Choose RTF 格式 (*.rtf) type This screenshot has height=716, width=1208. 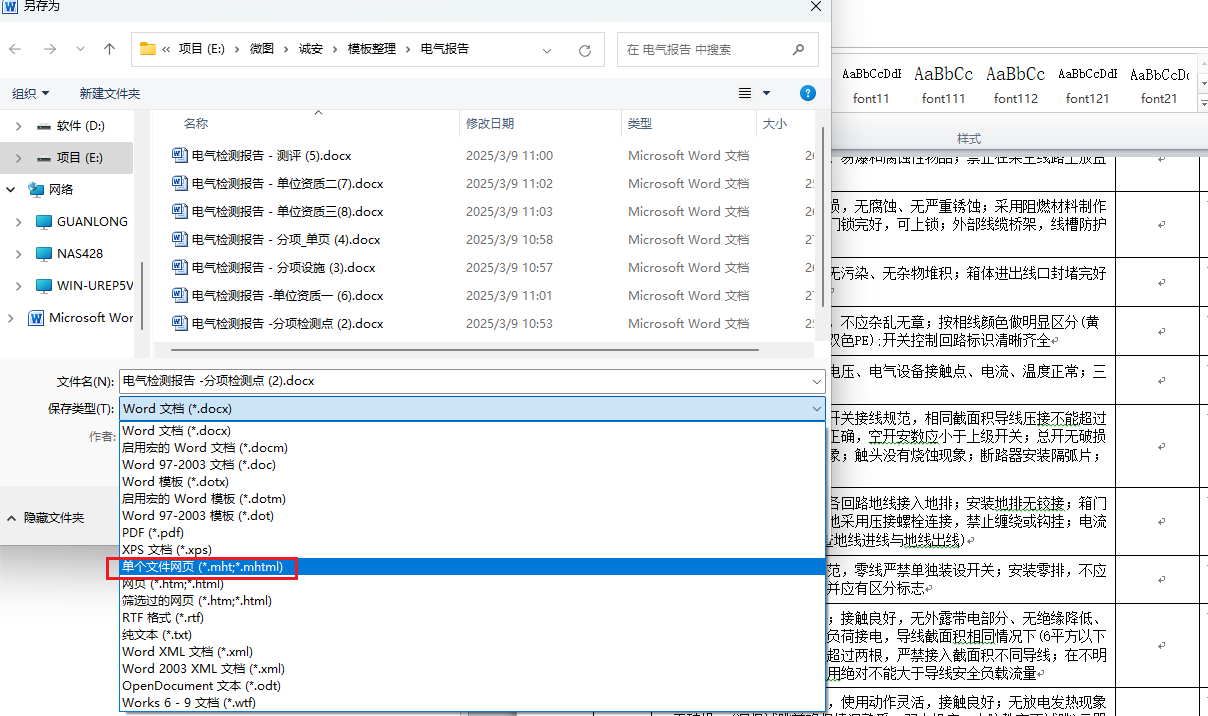472,617
